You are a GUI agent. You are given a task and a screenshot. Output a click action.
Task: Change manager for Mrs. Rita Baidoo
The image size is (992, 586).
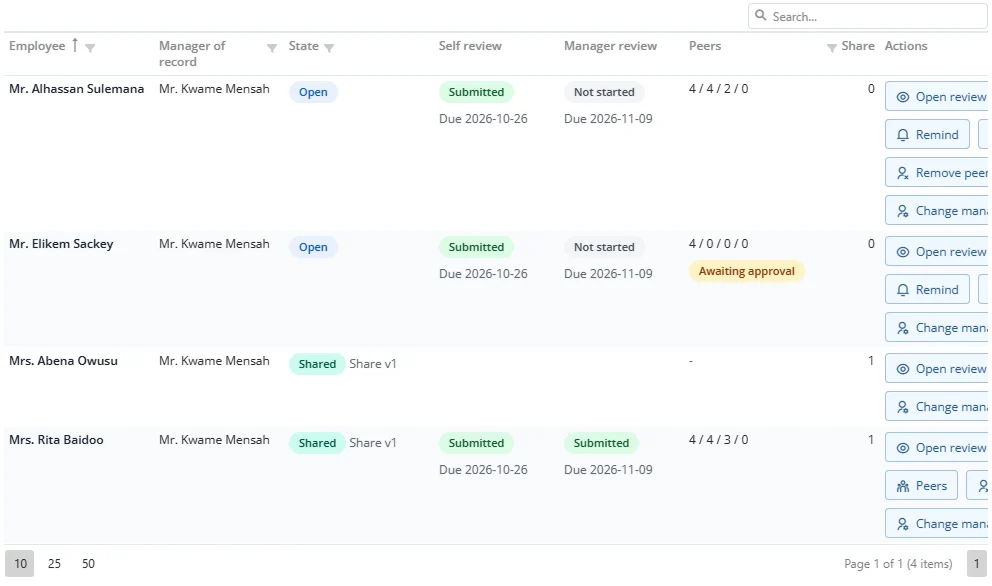click(937, 524)
